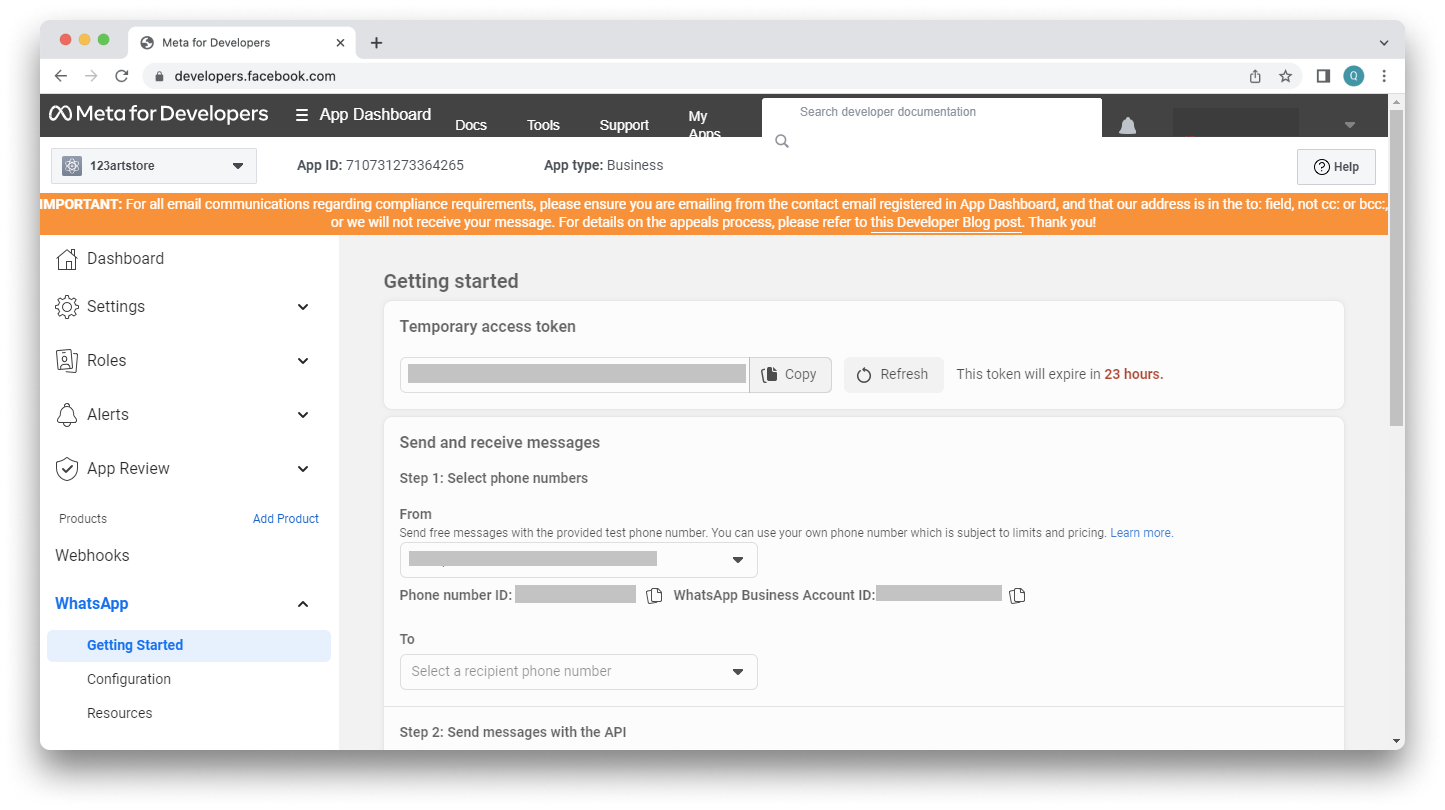The width and height of the screenshot is (1445, 810).
Task: Copy the WhatsApp Business Account ID
Action: tap(1017, 595)
